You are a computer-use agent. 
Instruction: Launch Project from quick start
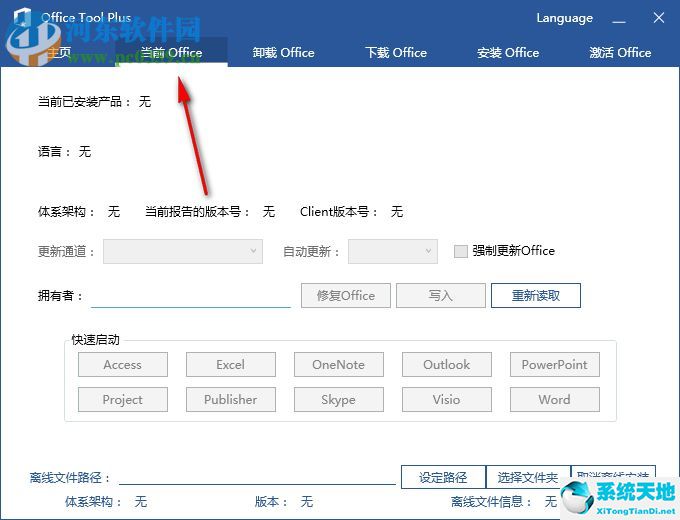tap(123, 399)
